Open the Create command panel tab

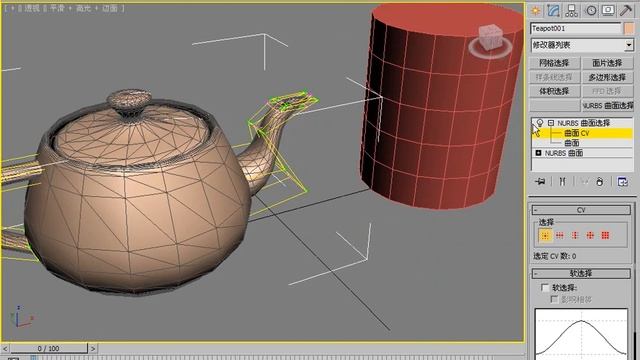click(x=536, y=11)
